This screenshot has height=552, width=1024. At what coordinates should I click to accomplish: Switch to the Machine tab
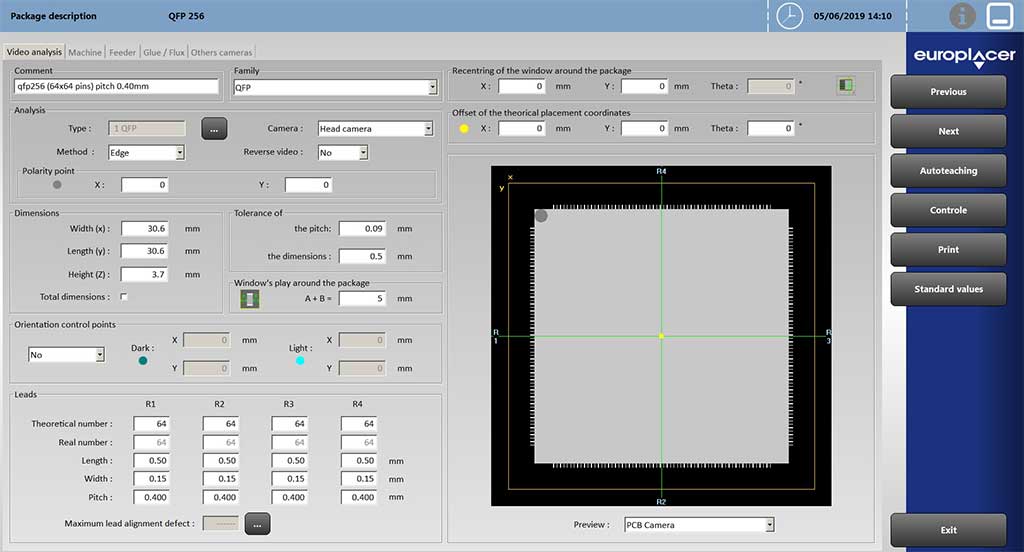[85, 52]
